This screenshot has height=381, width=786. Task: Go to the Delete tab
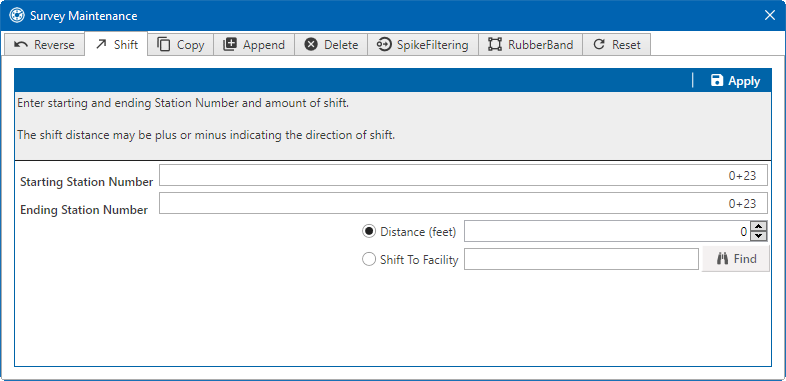point(331,45)
